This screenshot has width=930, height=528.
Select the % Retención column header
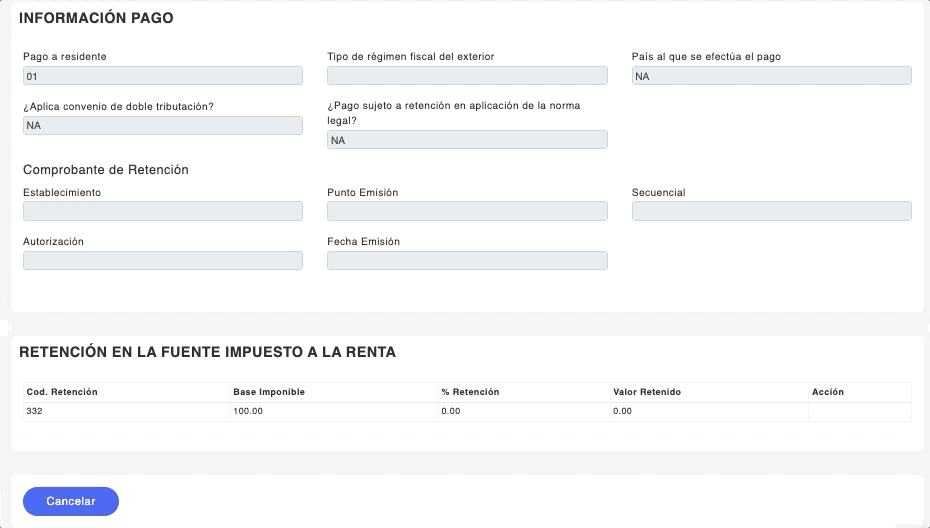pos(470,392)
